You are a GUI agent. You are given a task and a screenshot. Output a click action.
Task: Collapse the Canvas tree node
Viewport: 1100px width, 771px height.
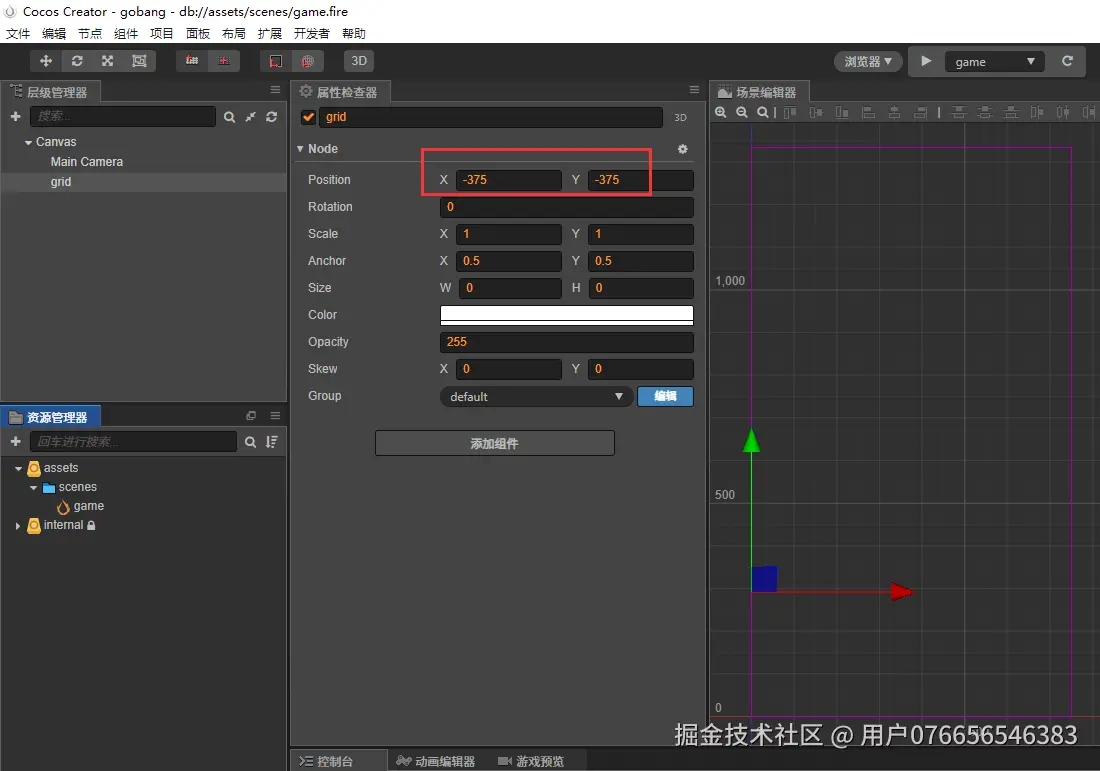click(28, 142)
